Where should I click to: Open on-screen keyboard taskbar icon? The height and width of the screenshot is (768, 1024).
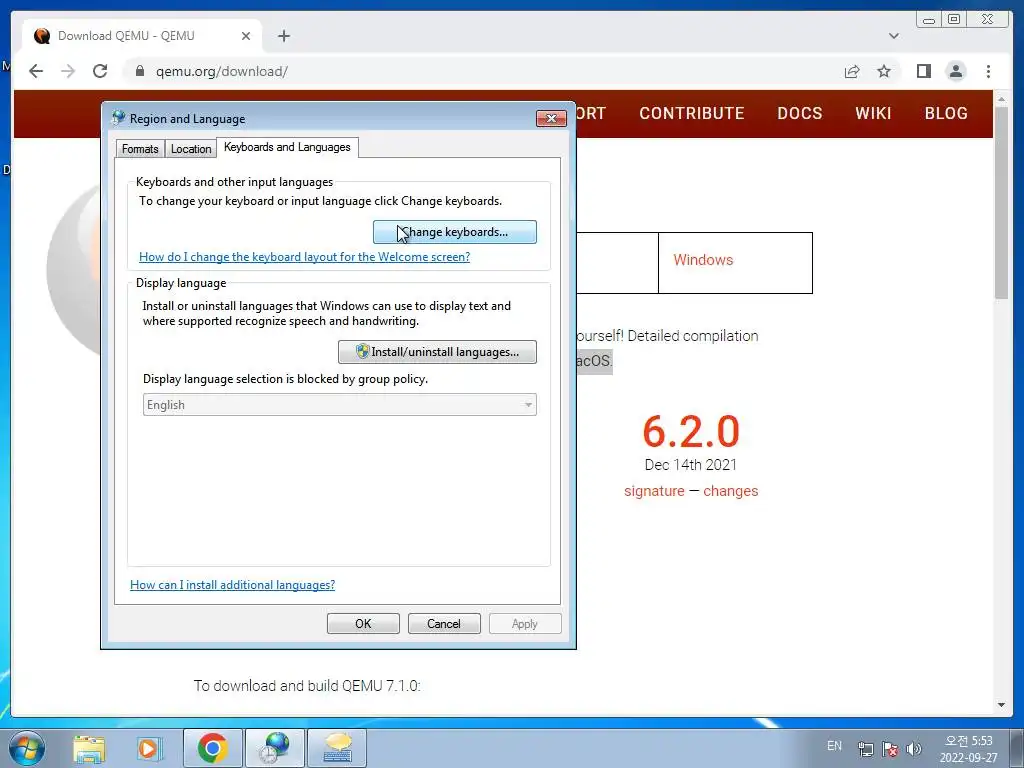(x=337, y=748)
